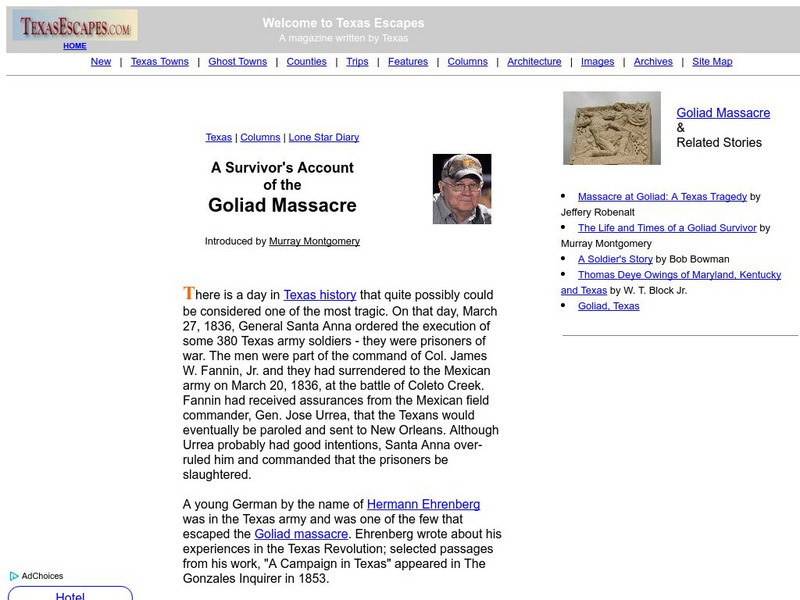Open the Archives page

click(653, 61)
